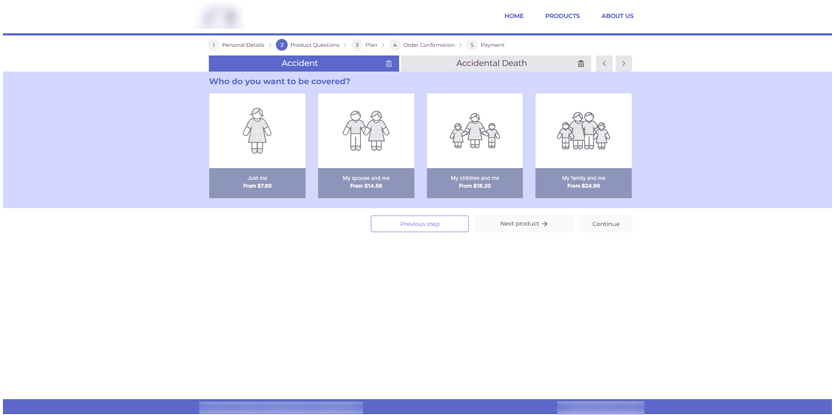The image size is (834, 415).
Task: Open the PRODUCTS menu in header
Action: pyautogui.click(x=562, y=16)
